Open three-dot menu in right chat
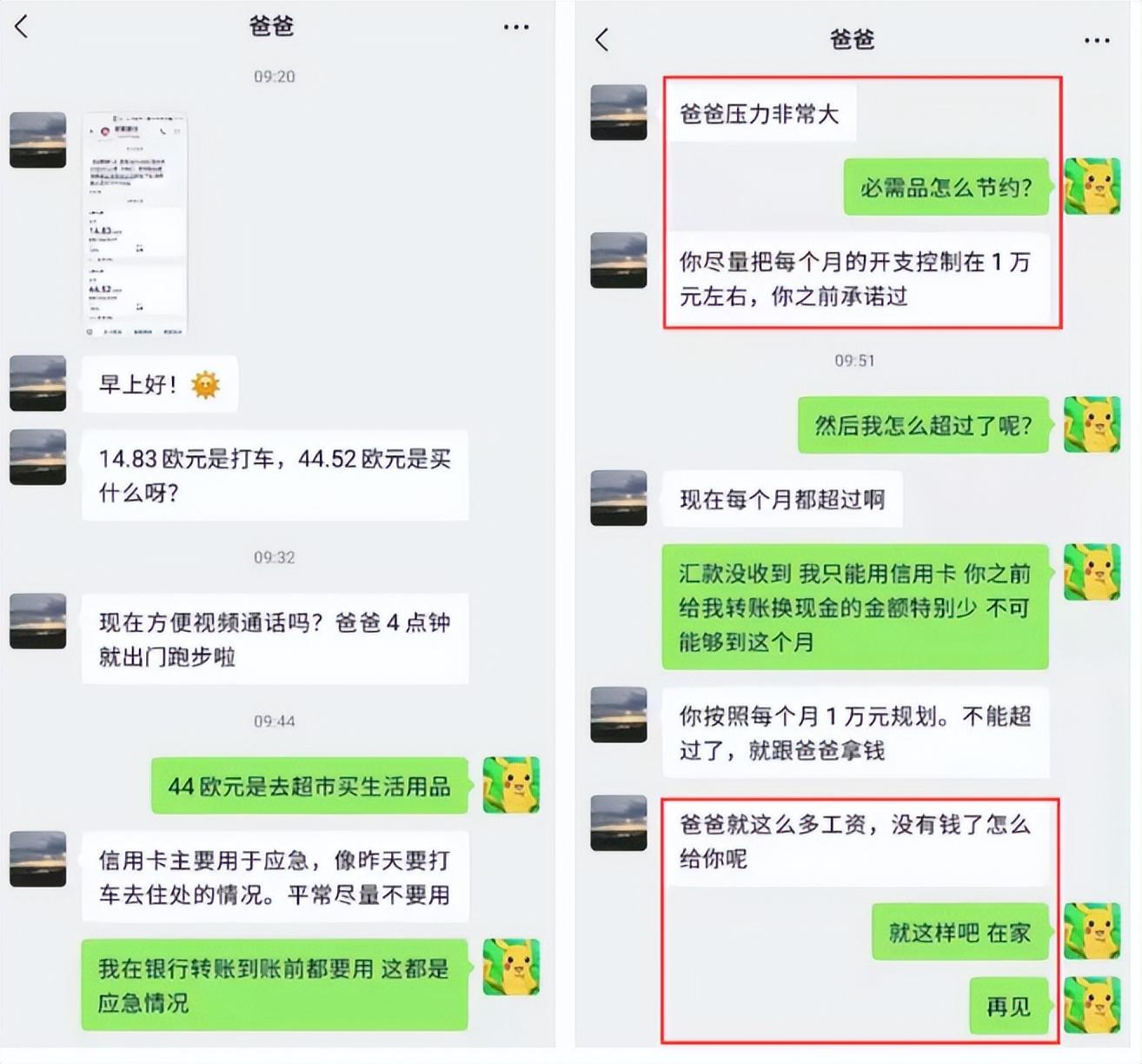 click(x=1097, y=41)
